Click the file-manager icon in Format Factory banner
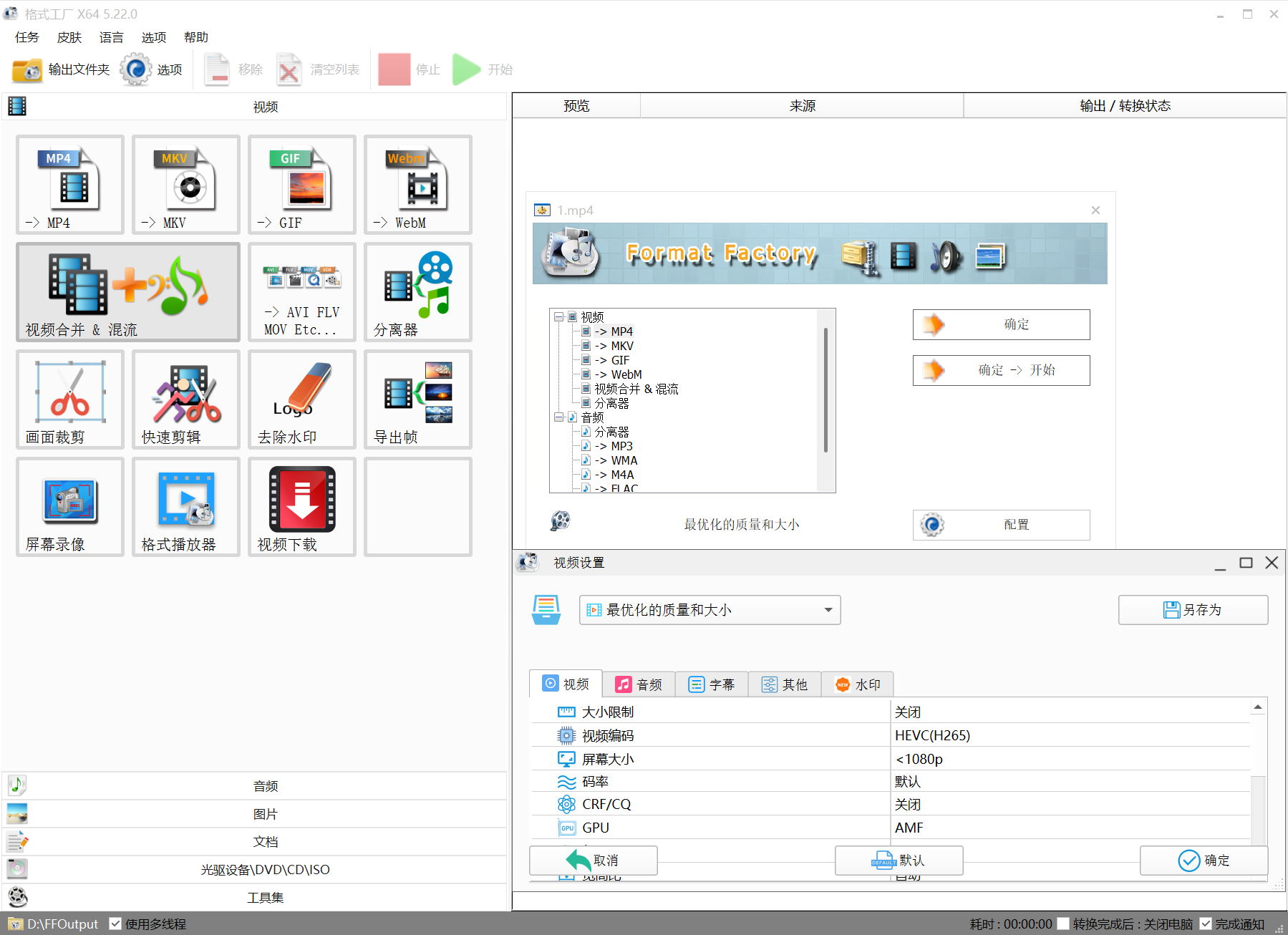Screen dimensions: 1288x935 pyautogui.click(x=861, y=258)
